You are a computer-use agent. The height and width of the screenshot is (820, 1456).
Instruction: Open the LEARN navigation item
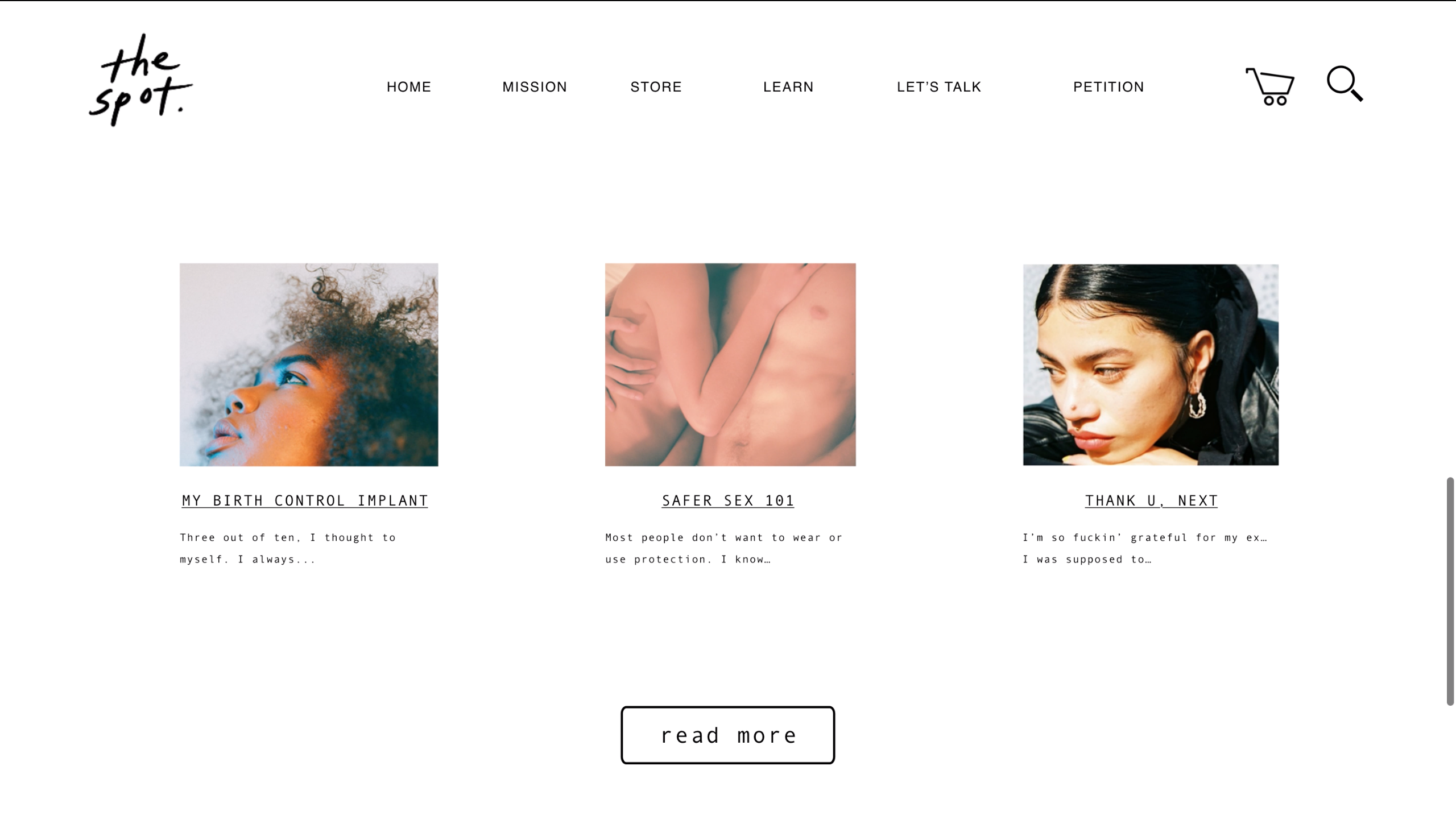pos(788,87)
